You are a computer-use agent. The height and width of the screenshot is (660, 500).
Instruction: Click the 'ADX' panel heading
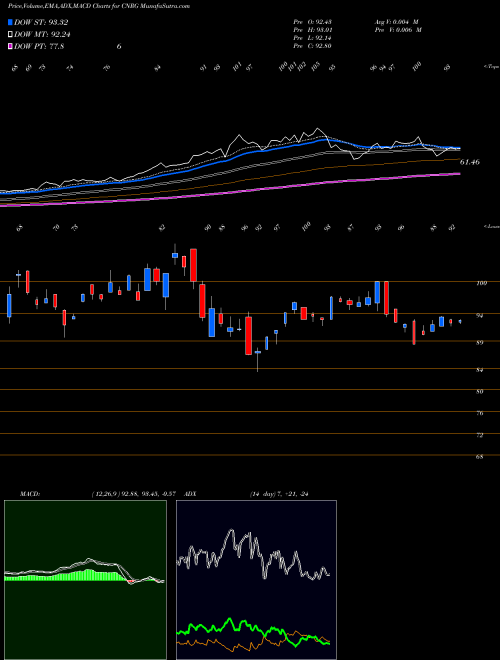tap(191, 494)
